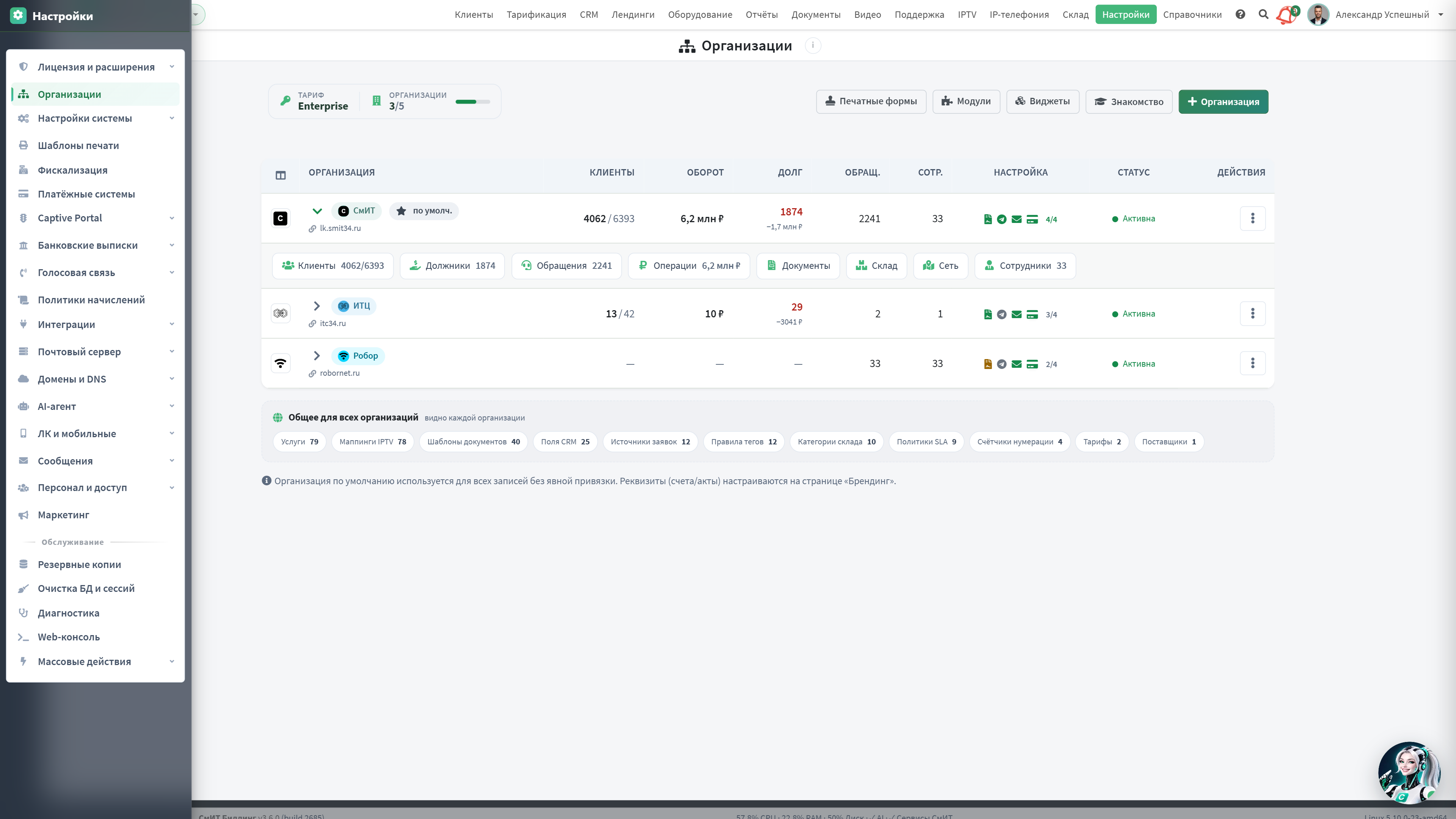This screenshot has height=819, width=1456.
Task: Click the organizations 3/5 progress bar
Action: coord(472,102)
